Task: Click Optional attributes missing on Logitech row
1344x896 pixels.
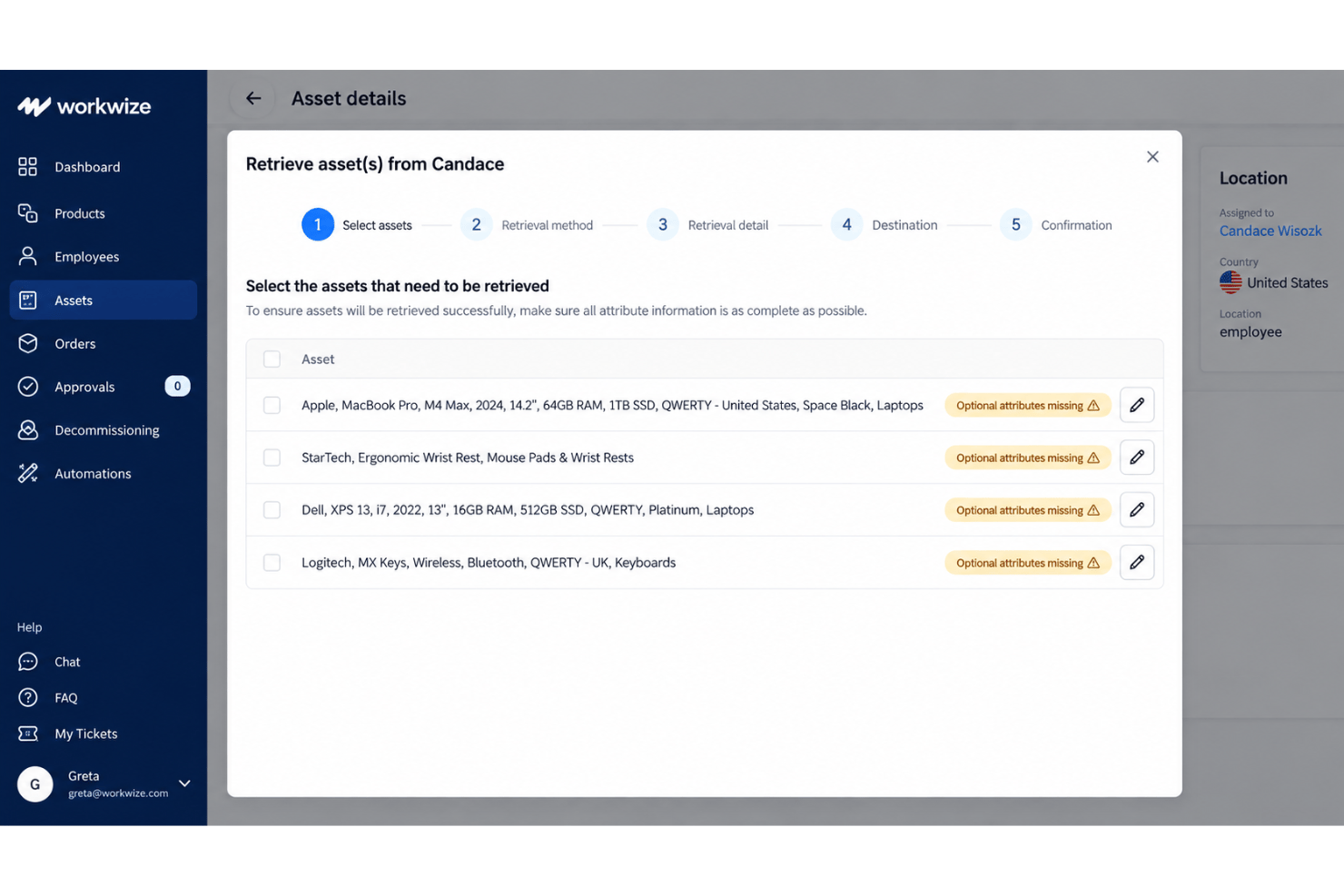Action: (x=1028, y=563)
